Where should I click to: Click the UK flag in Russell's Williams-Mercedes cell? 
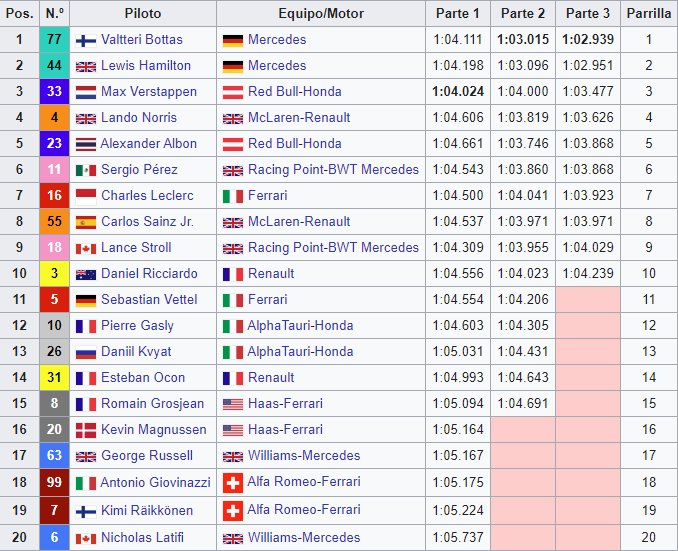click(x=233, y=456)
